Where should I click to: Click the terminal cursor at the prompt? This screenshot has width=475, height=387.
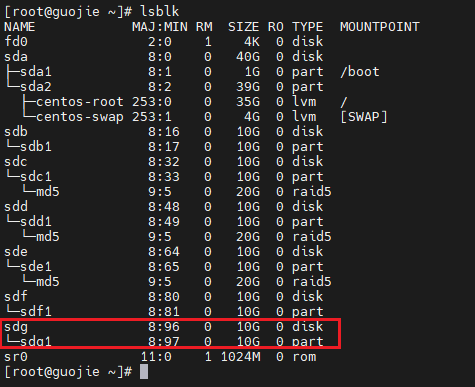pos(144,372)
